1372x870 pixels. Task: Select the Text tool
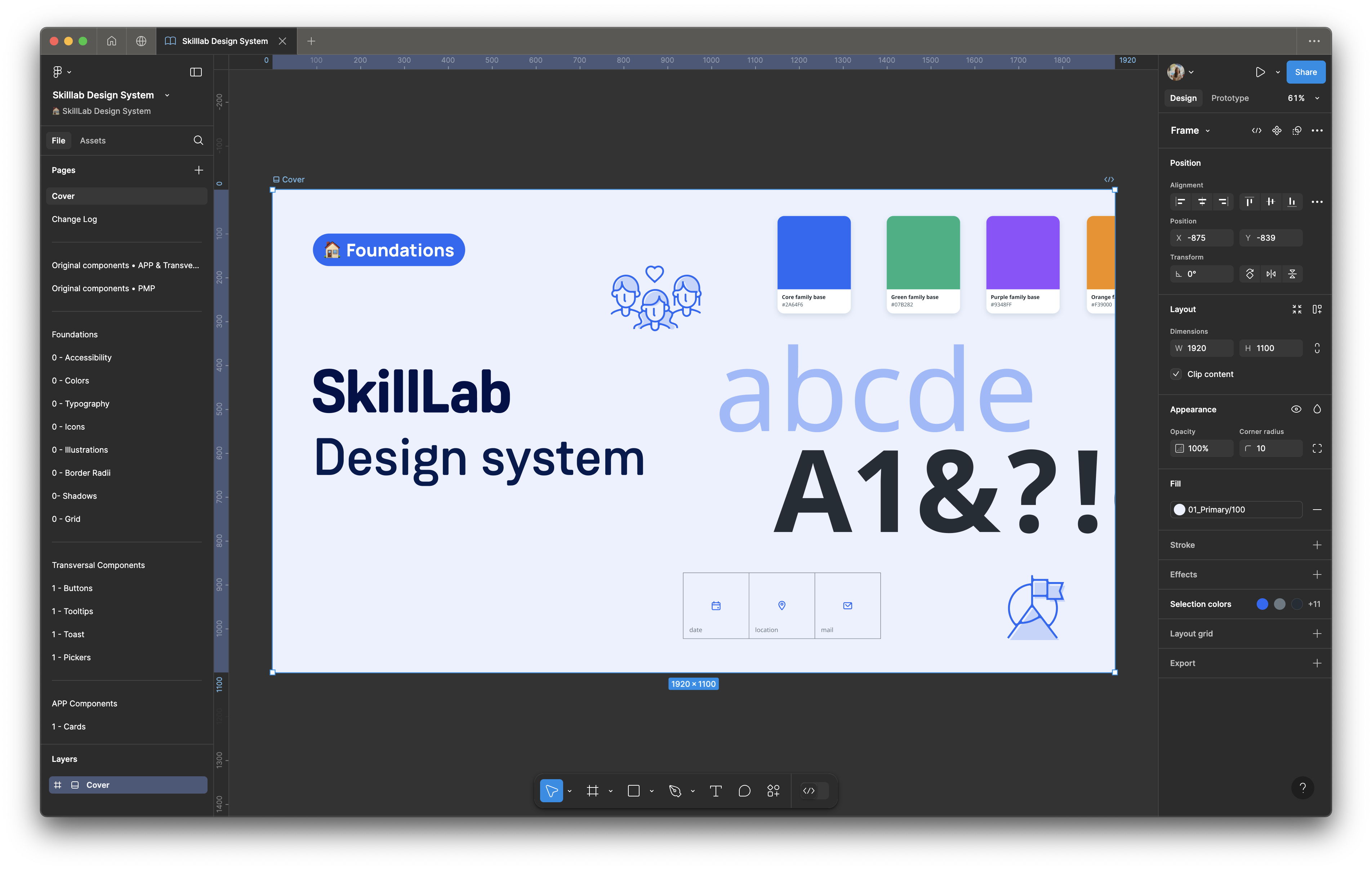point(716,791)
